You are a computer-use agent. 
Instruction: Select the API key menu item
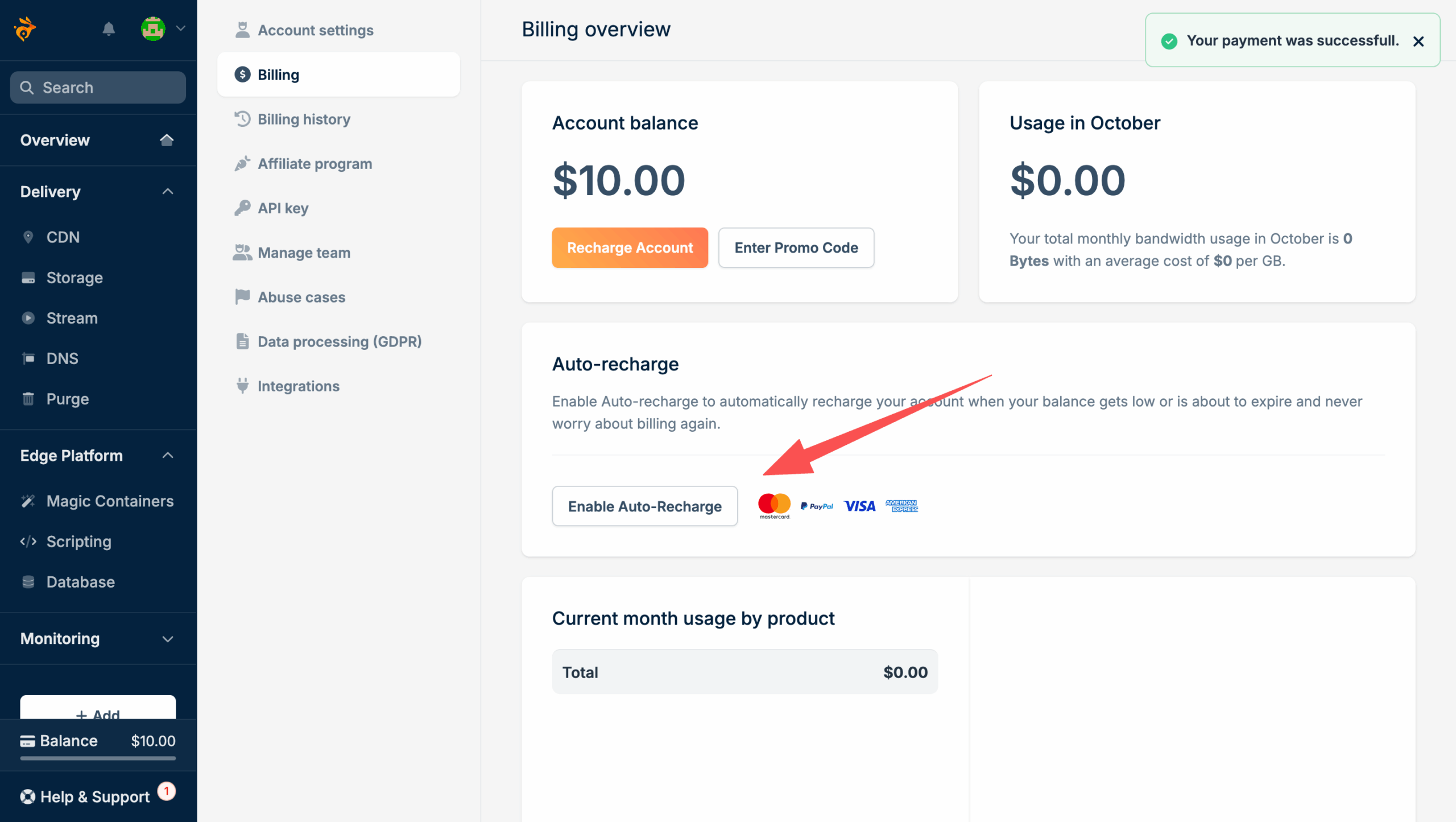[283, 208]
